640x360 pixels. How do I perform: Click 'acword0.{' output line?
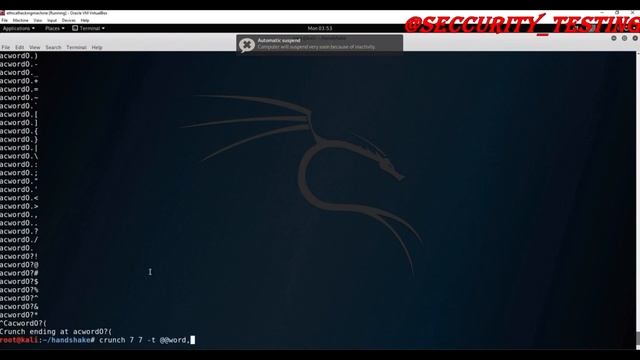pos(19,131)
